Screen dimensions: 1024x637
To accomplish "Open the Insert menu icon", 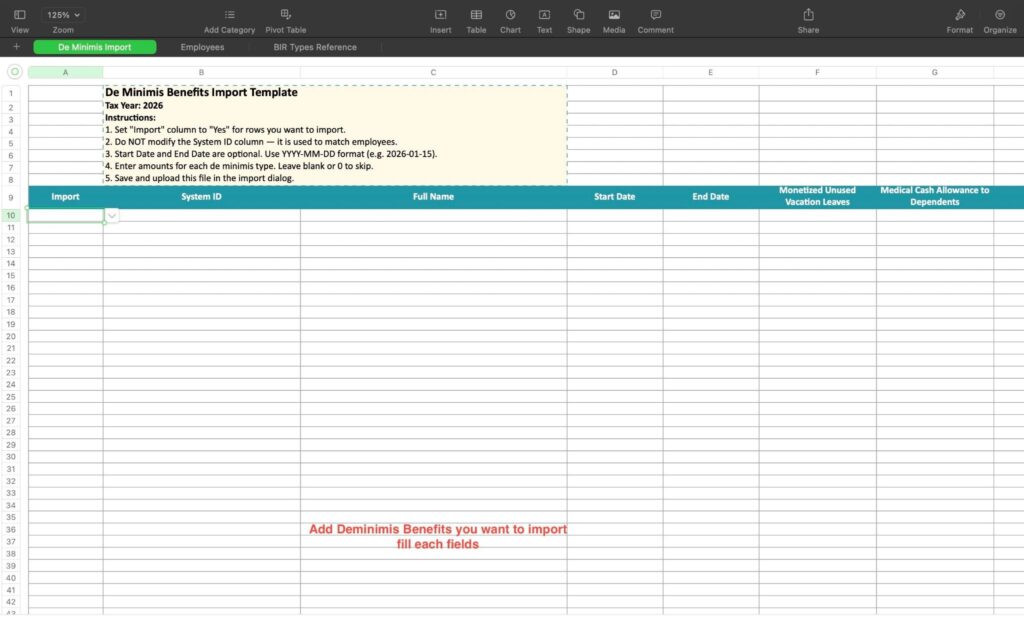I will click(440, 15).
